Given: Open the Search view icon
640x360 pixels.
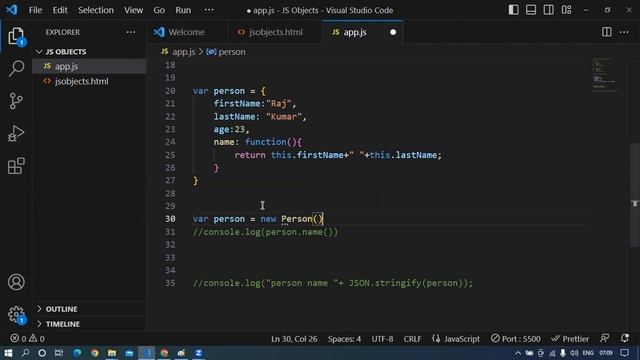Looking at the screenshot, I should coord(16,68).
